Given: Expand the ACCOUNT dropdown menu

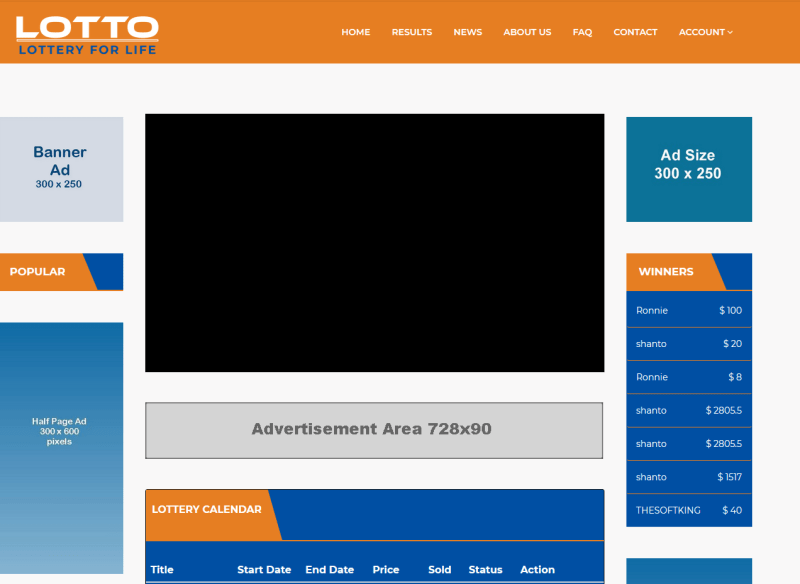Looking at the screenshot, I should (705, 32).
